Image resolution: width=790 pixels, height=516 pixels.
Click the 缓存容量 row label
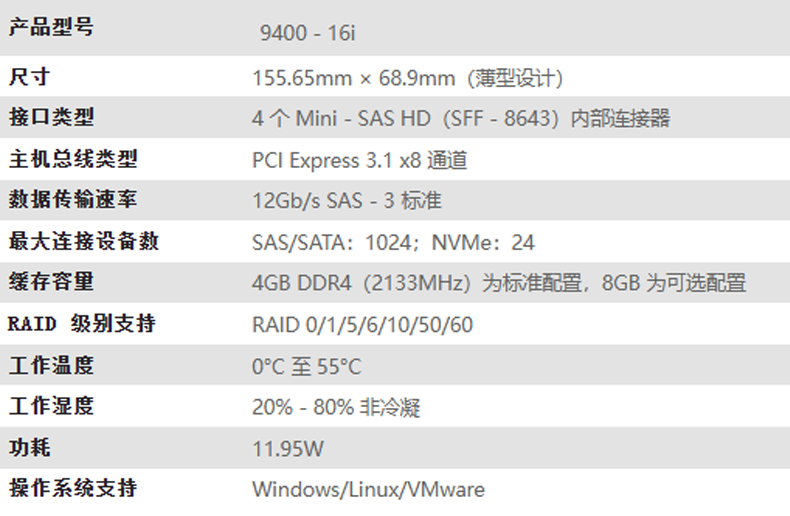click(x=51, y=282)
